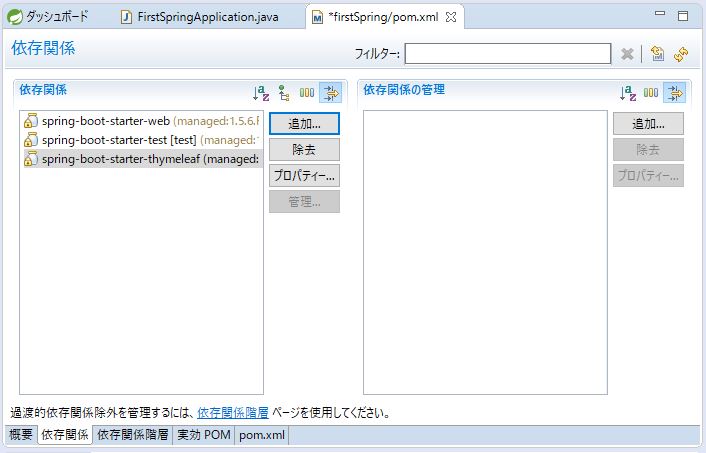Viewport: 706px width, 453px height.
Task: Maximize the editor area
Action: [x=683, y=16]
